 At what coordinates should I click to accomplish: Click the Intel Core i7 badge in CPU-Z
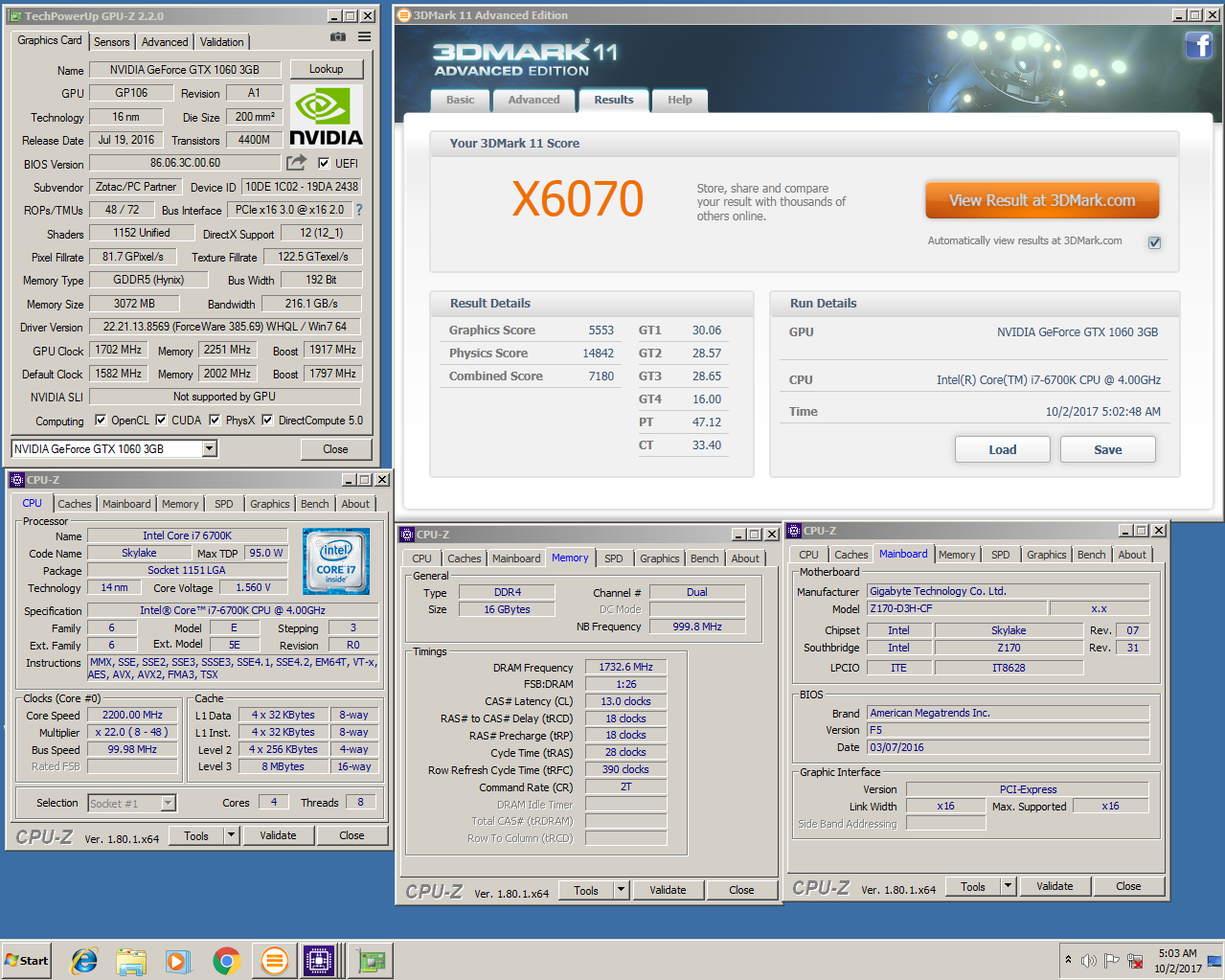coord(336,561)
